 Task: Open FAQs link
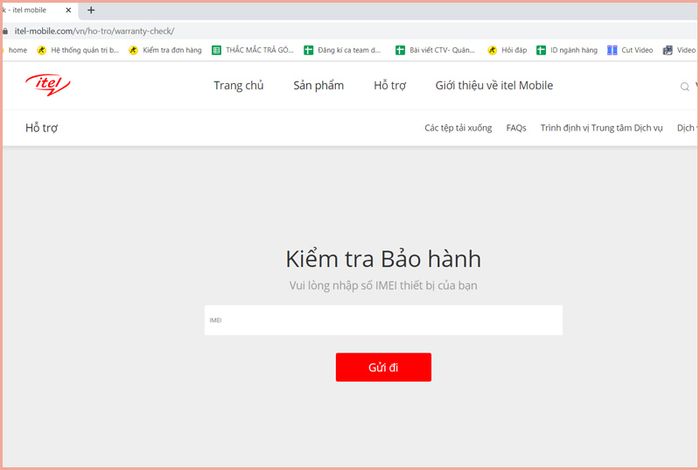tap(516, 128)
